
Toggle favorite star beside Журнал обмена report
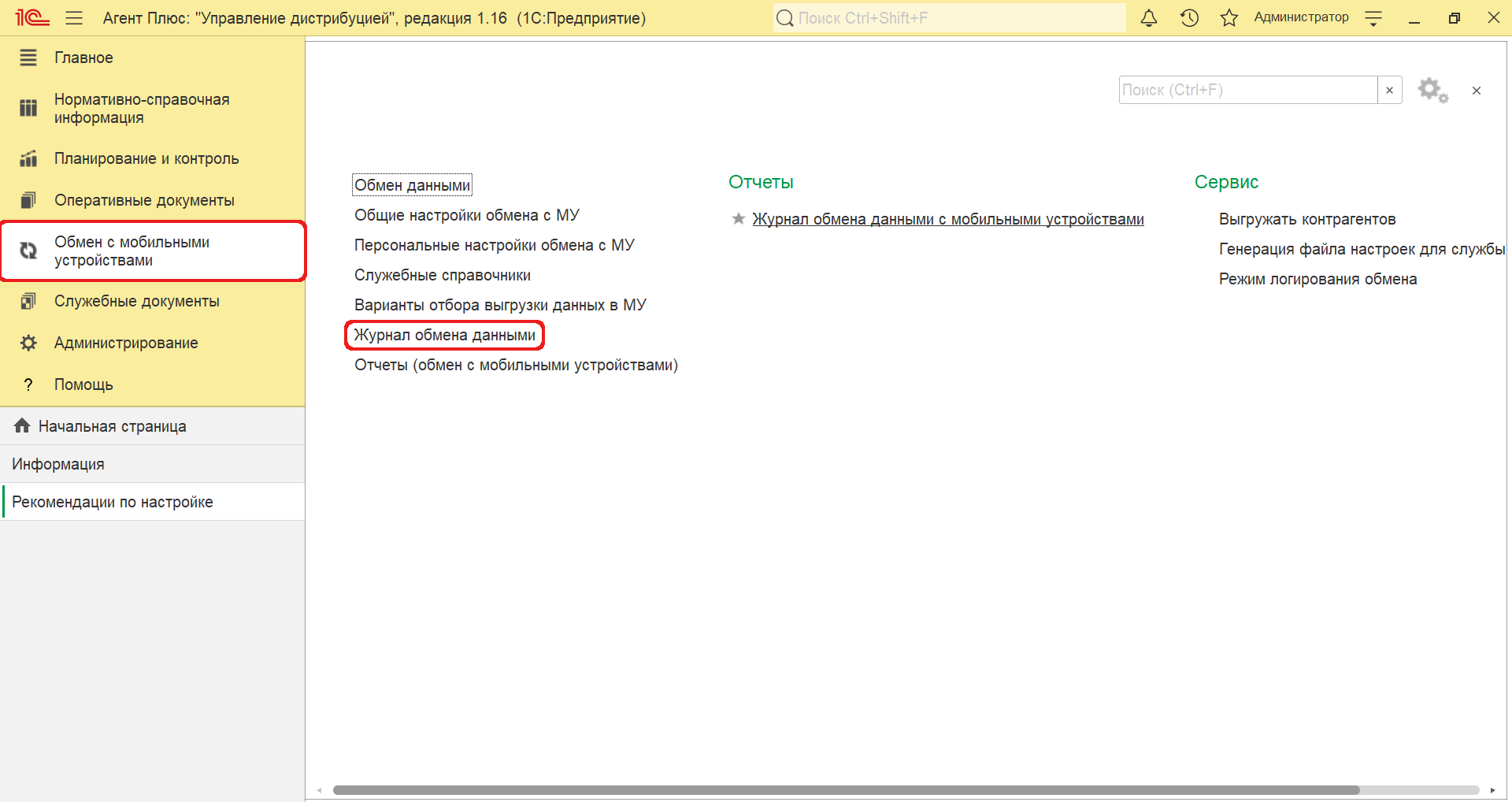(x=738, y=219)
